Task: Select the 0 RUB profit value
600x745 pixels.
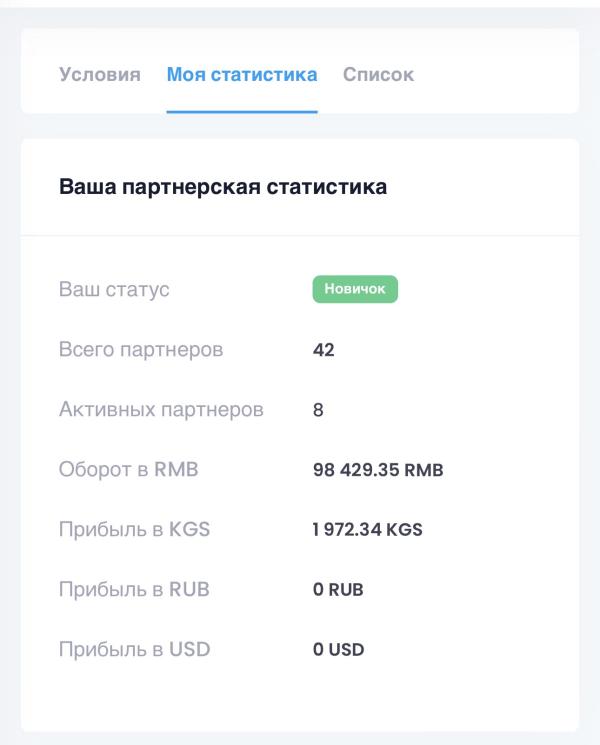Action: pos(338,590)
